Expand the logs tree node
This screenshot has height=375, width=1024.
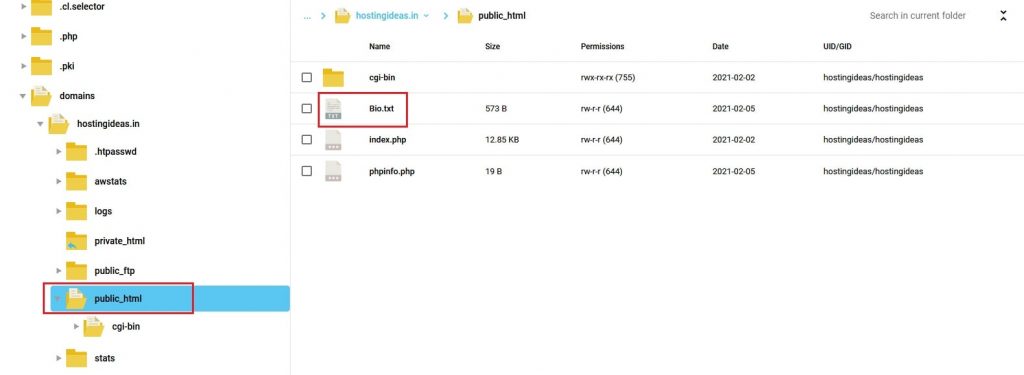[x=59, y=211]
